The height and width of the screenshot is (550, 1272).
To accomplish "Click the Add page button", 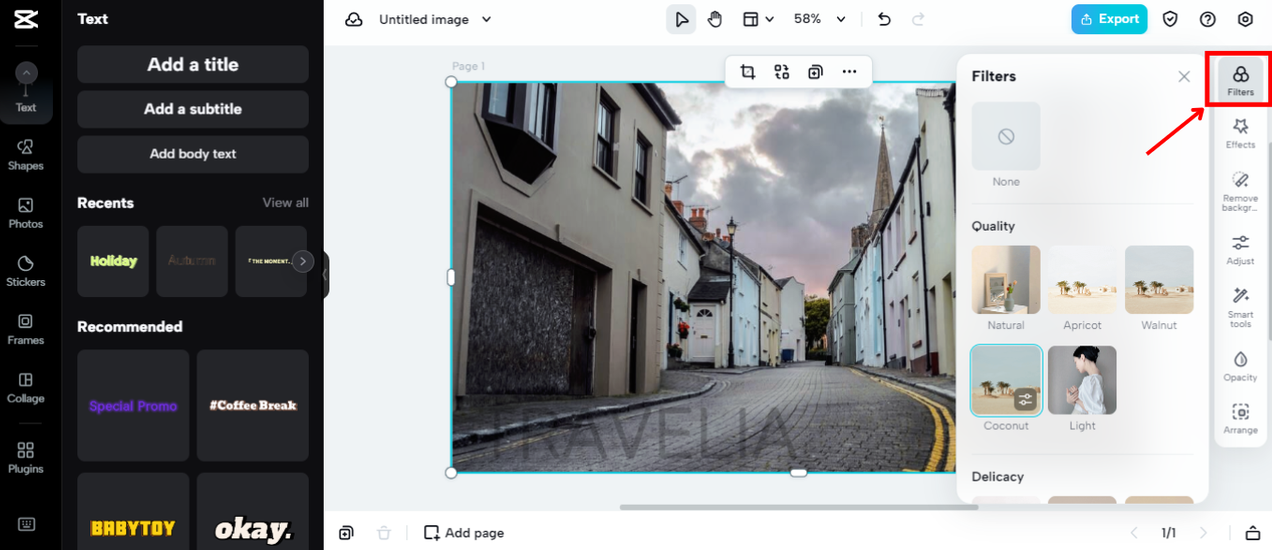I will tap(464, 533).
